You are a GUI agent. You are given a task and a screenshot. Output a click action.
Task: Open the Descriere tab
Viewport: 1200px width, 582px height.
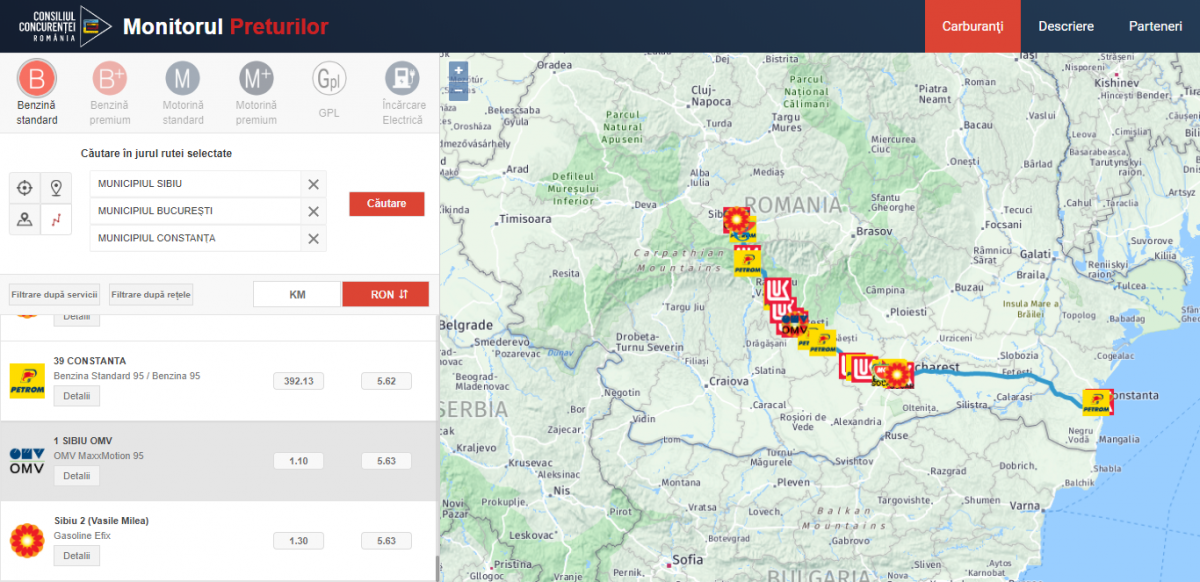(x=1066, y=26)
